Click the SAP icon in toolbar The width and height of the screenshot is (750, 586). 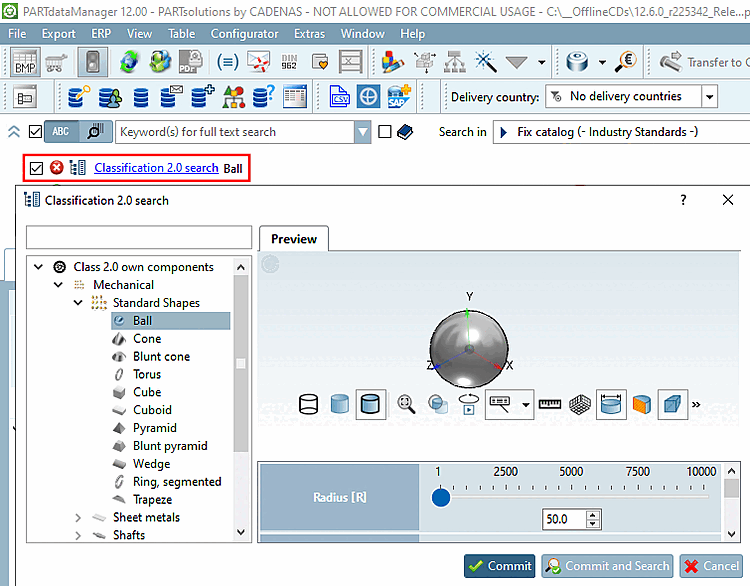[399, 97]
